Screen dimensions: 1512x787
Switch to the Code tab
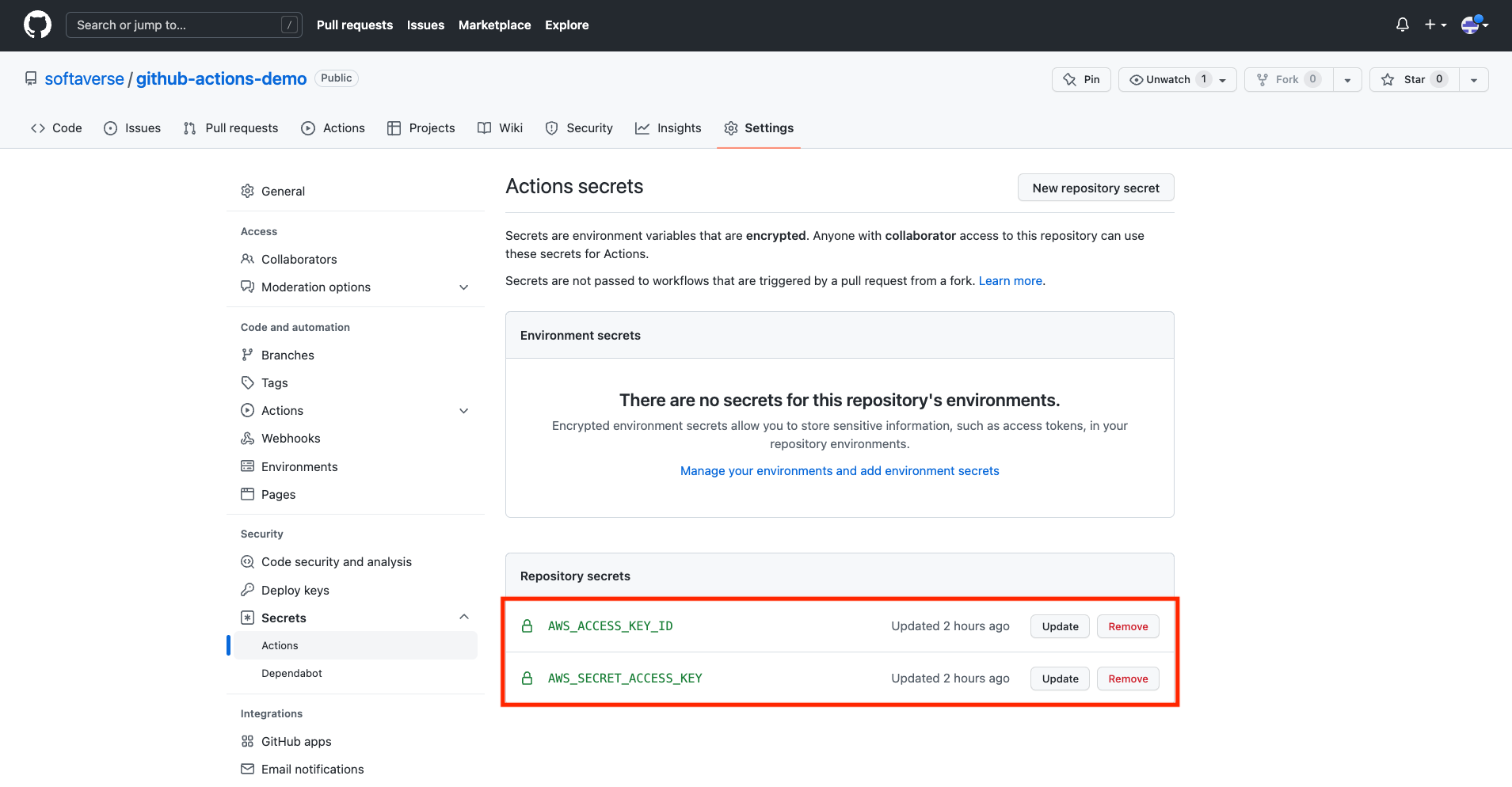tap(56, 128)
